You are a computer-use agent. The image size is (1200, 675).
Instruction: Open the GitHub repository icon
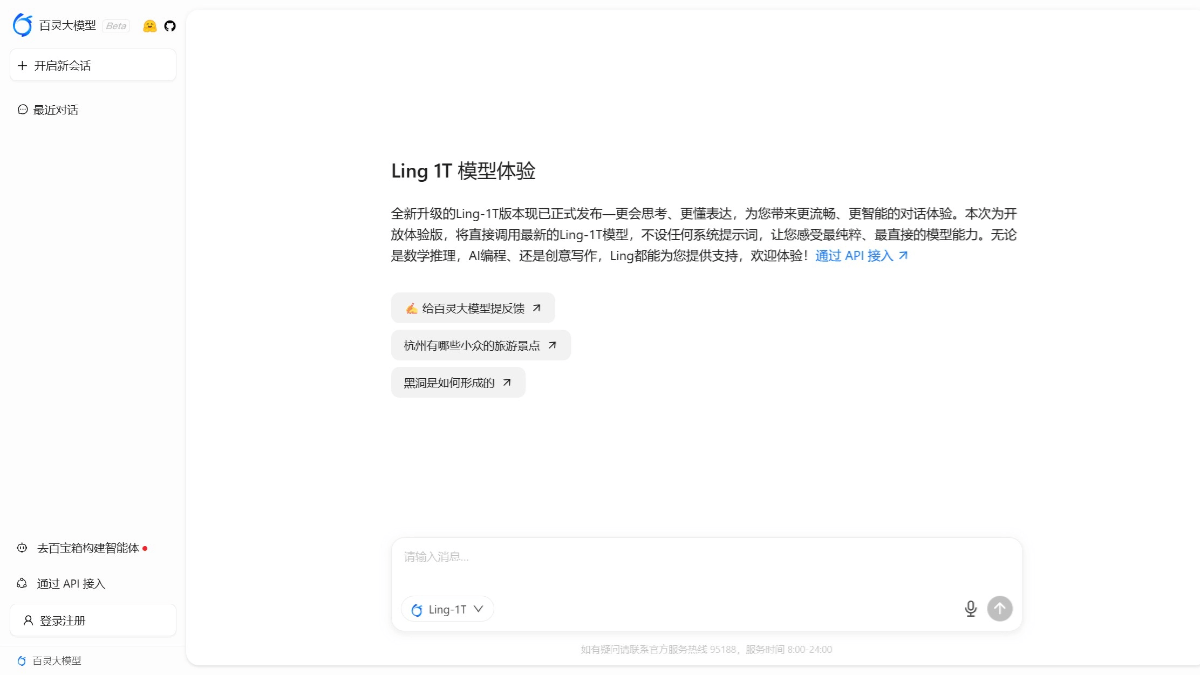point(169,25)
